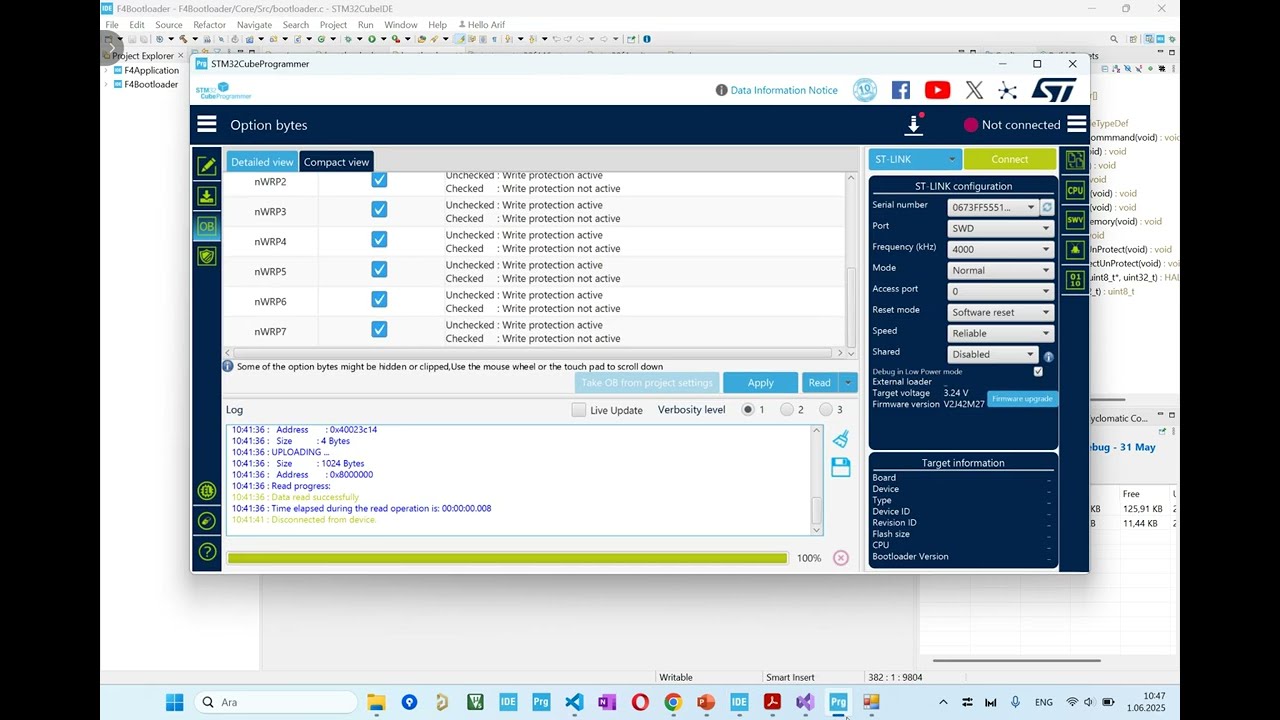Open the left hamburger menu beside Option bytes
The width and height of the screenshot is (1280, 720).
tap(207, 124)
